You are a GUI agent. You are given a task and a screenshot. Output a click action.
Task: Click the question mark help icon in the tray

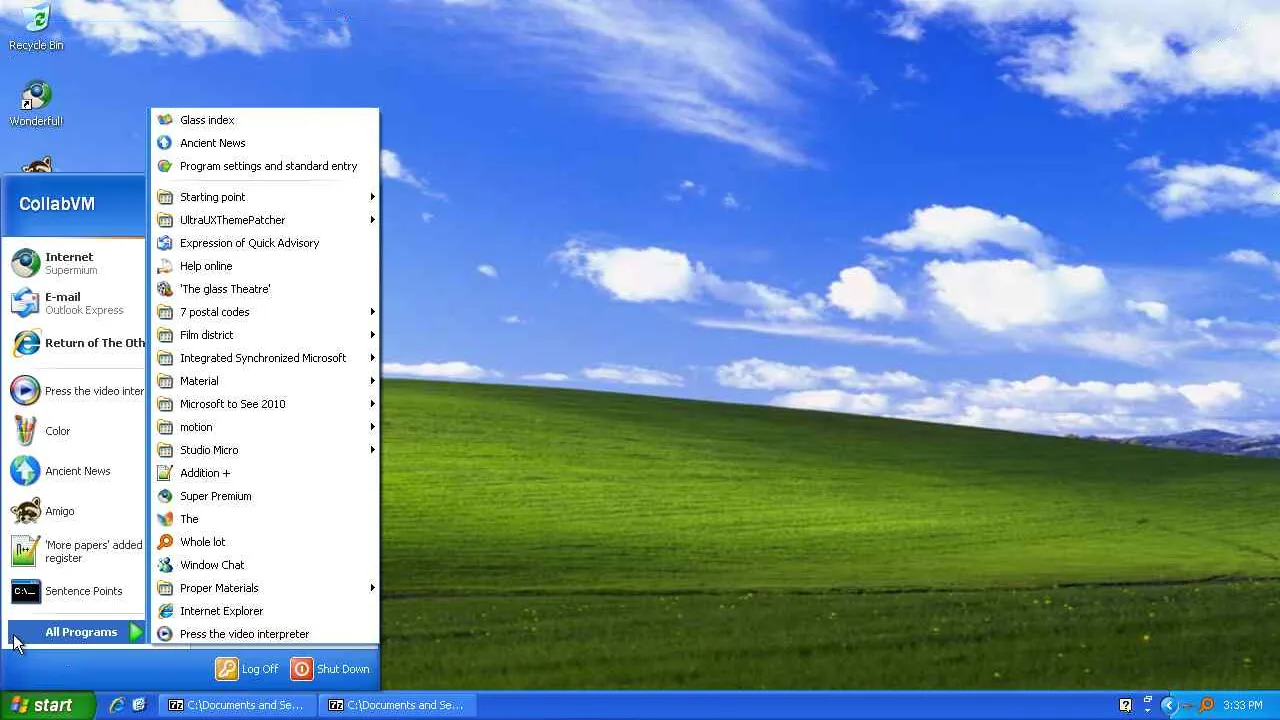coord(1125,705)
